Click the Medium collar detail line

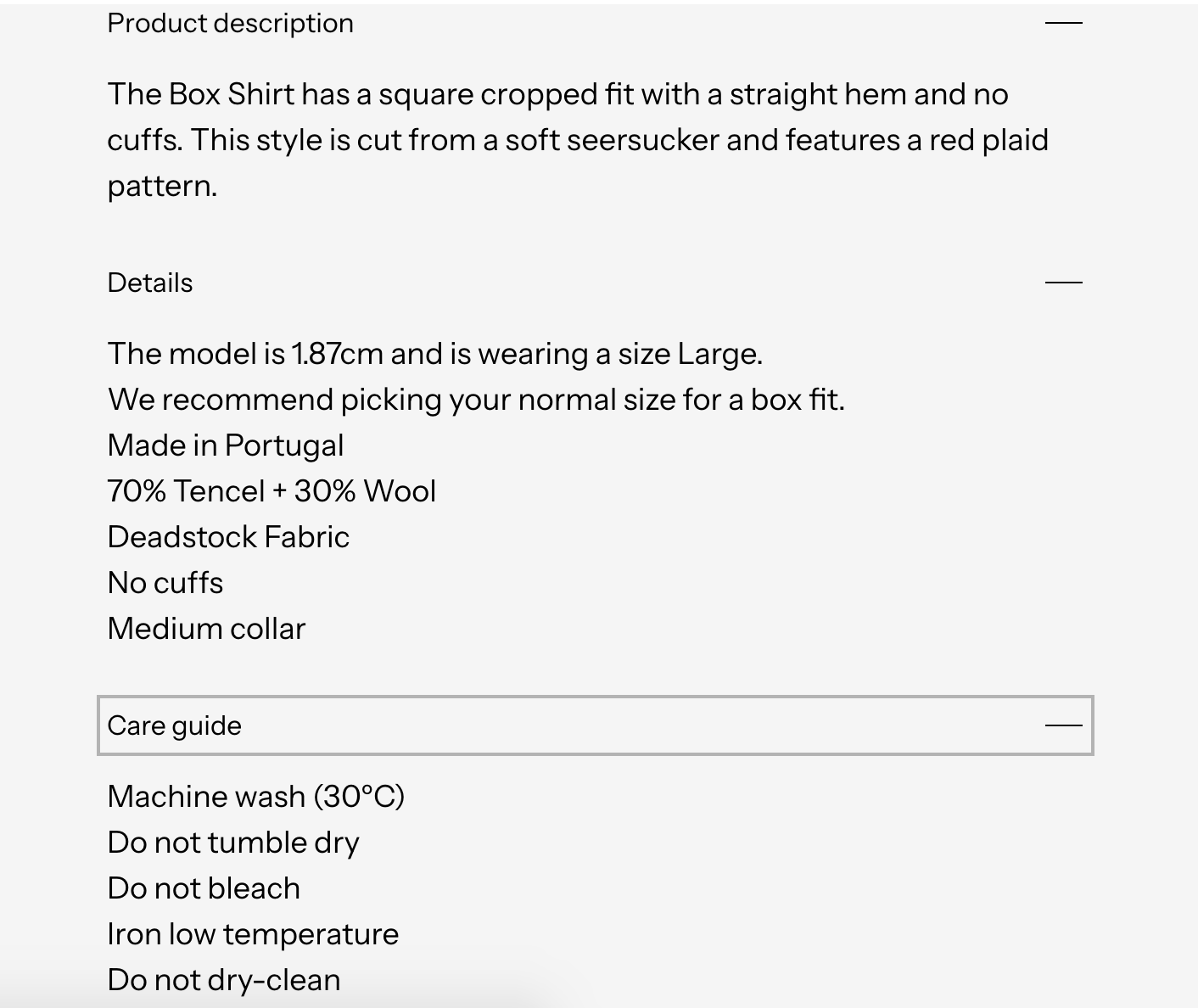[x=206, y=628]
